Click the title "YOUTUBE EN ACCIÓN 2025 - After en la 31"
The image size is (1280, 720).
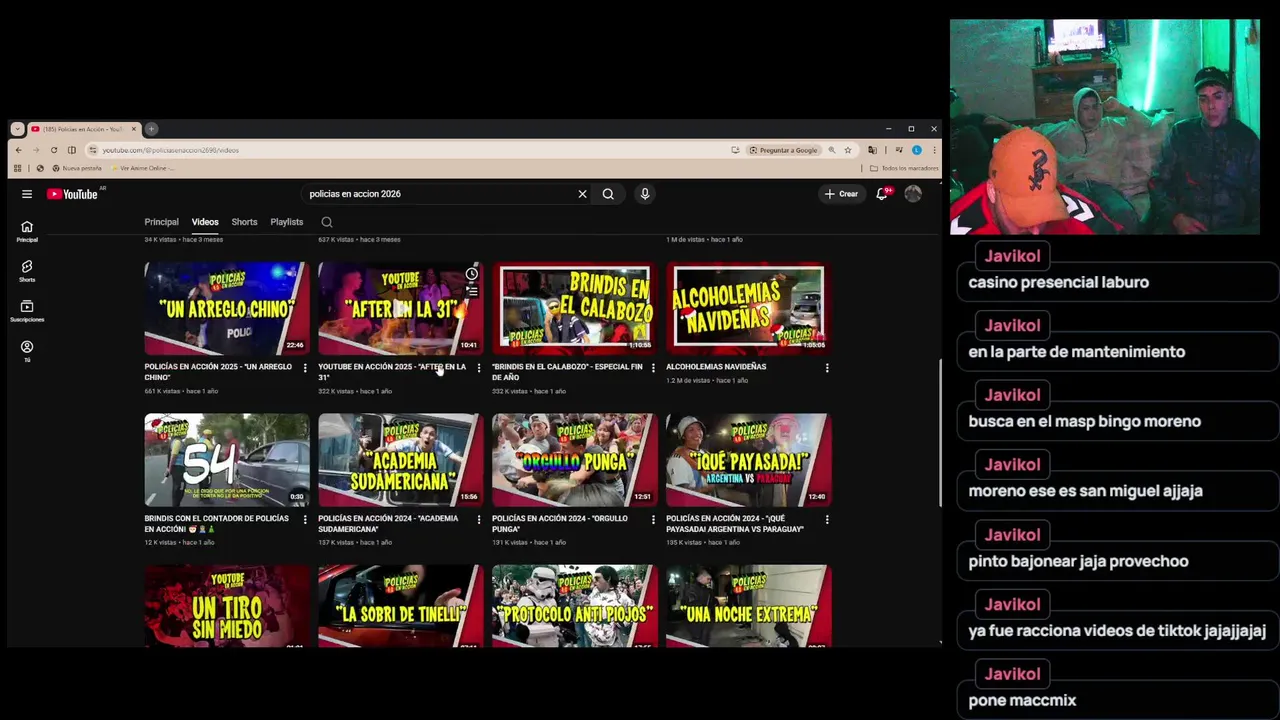point(392,372)
